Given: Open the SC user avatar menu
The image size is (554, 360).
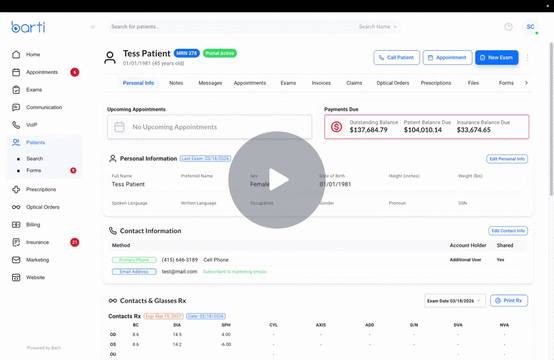Looking at the screenshot, I should [530, 27].
